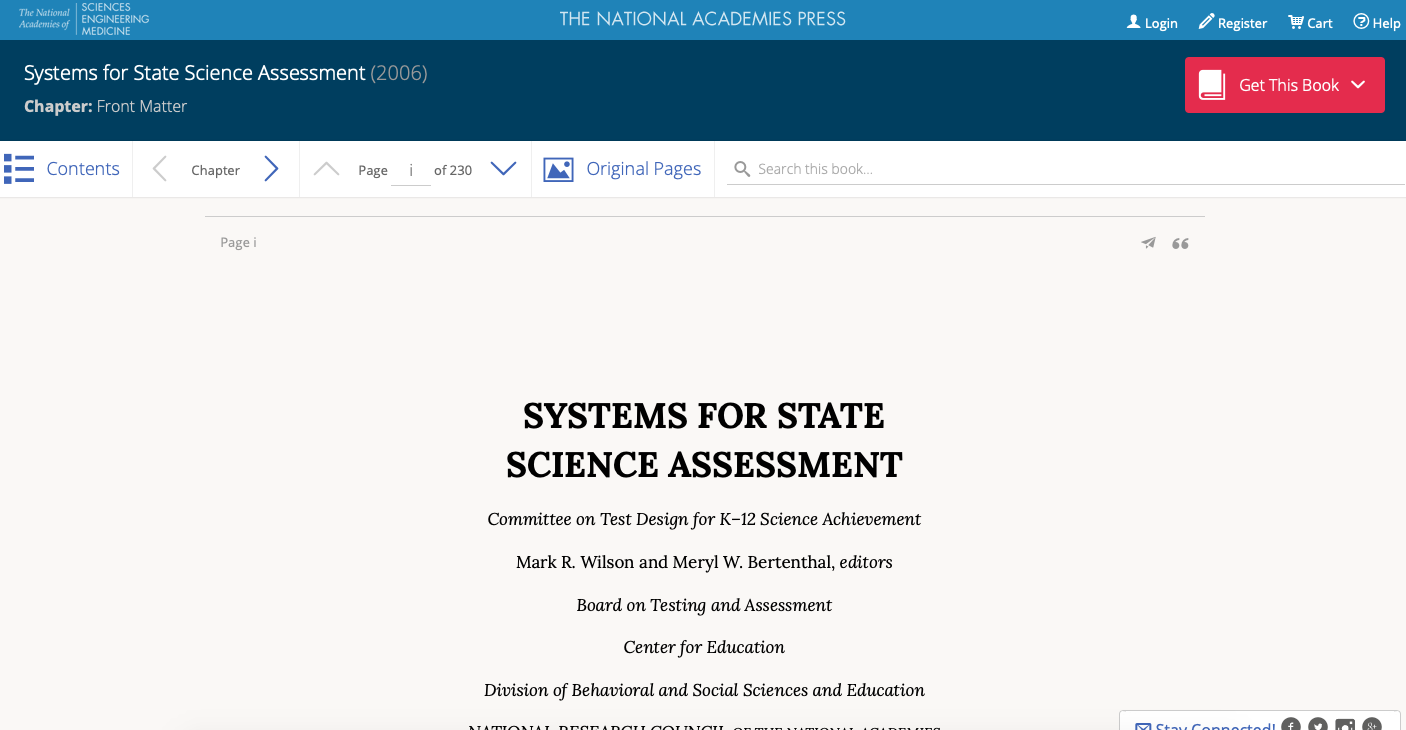Click 'Division of Behavioral and Social Sciences and Education'

click(704, 690)
